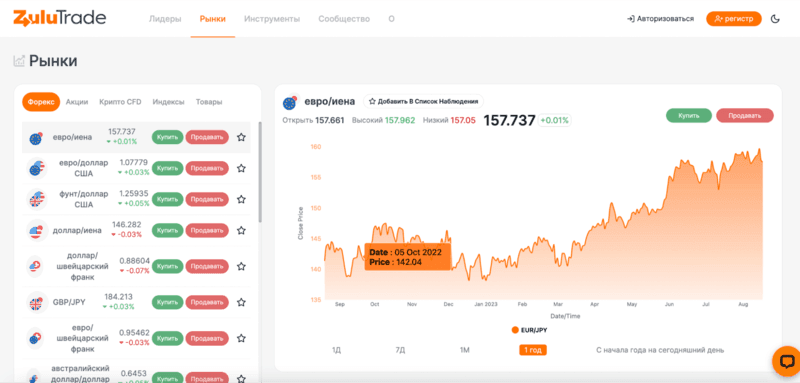Click the 184.213 GBP/JPY price
The width and height of the screenshot is (800, 383).
[118, 297]
